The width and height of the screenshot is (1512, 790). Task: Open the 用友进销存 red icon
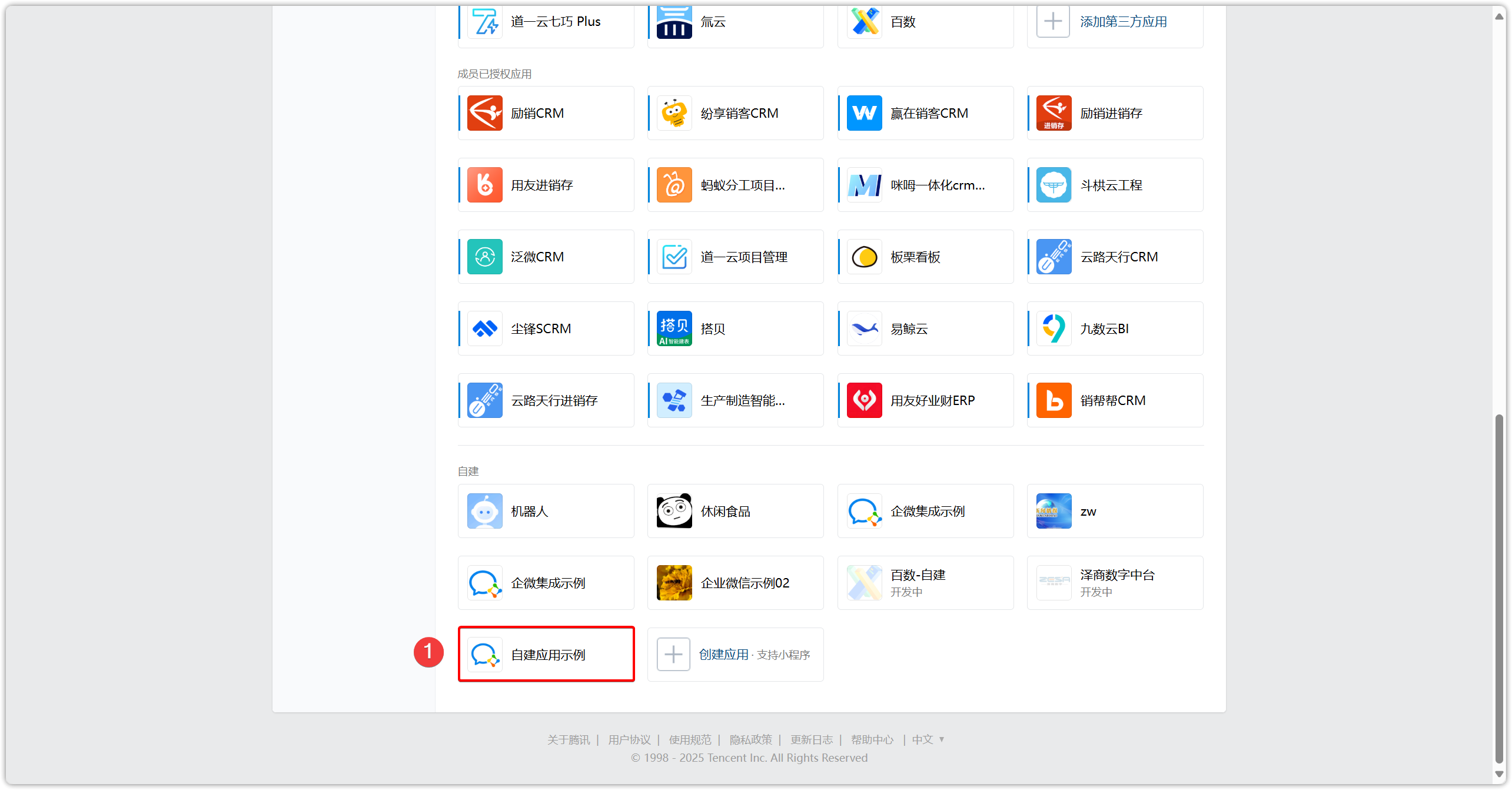click(x=484, y=185)
